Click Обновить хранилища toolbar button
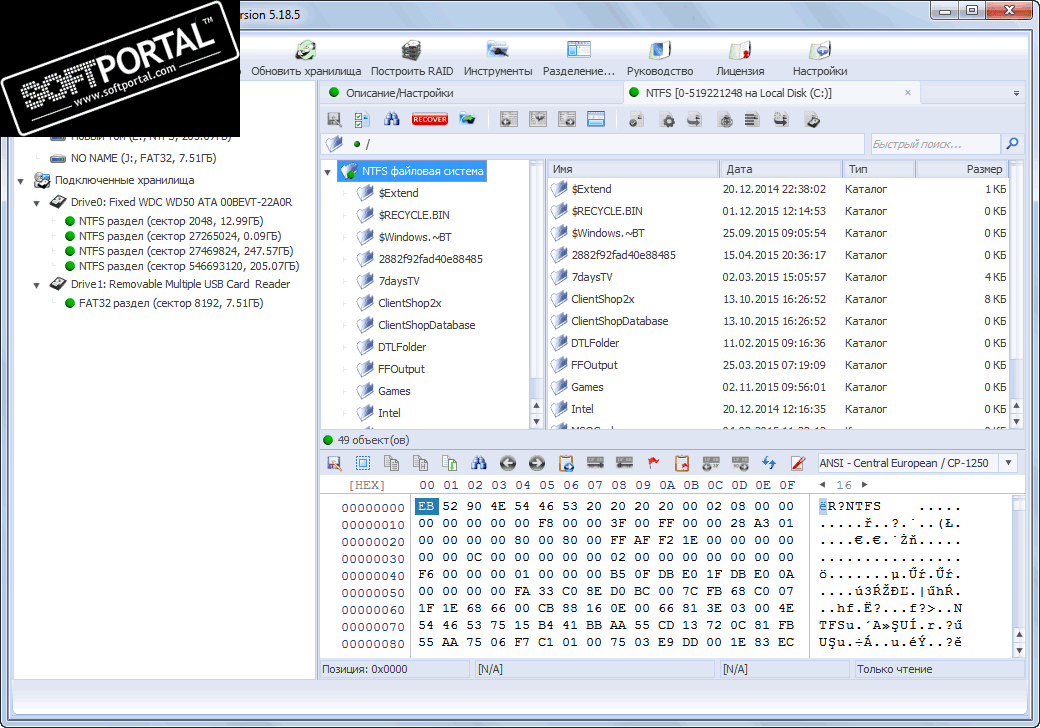1040x728 pixels. pos(306,58)
